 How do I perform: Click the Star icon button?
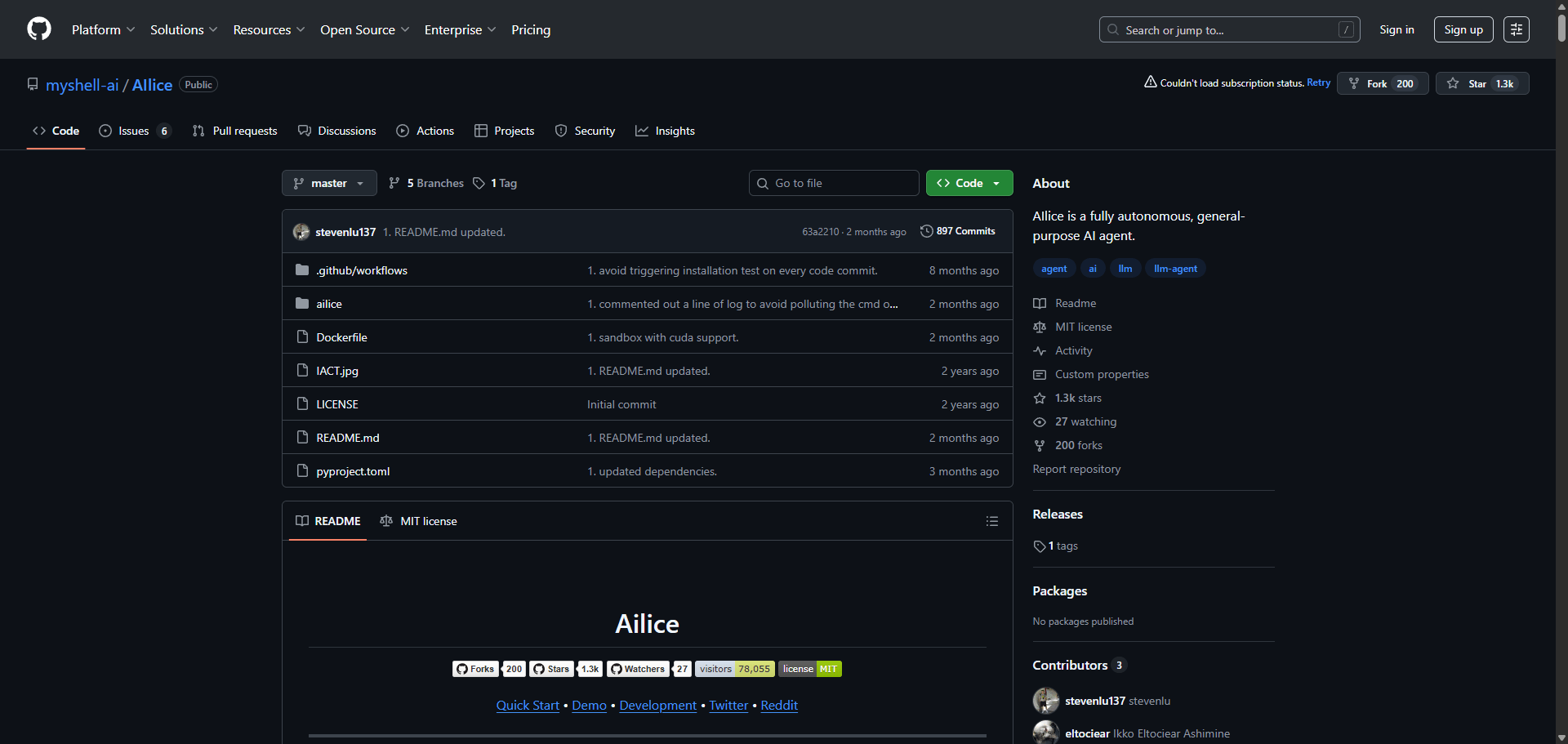tap(1453, 83)
